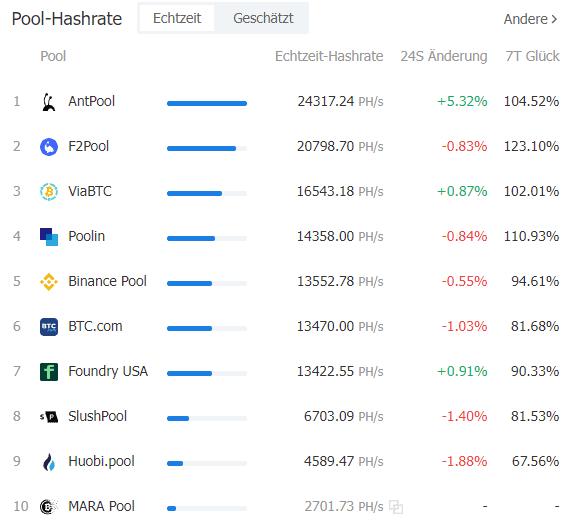Screen dimensions: 576x529
Task: Click the 123.10% luck value
Action: click(532, 146)
